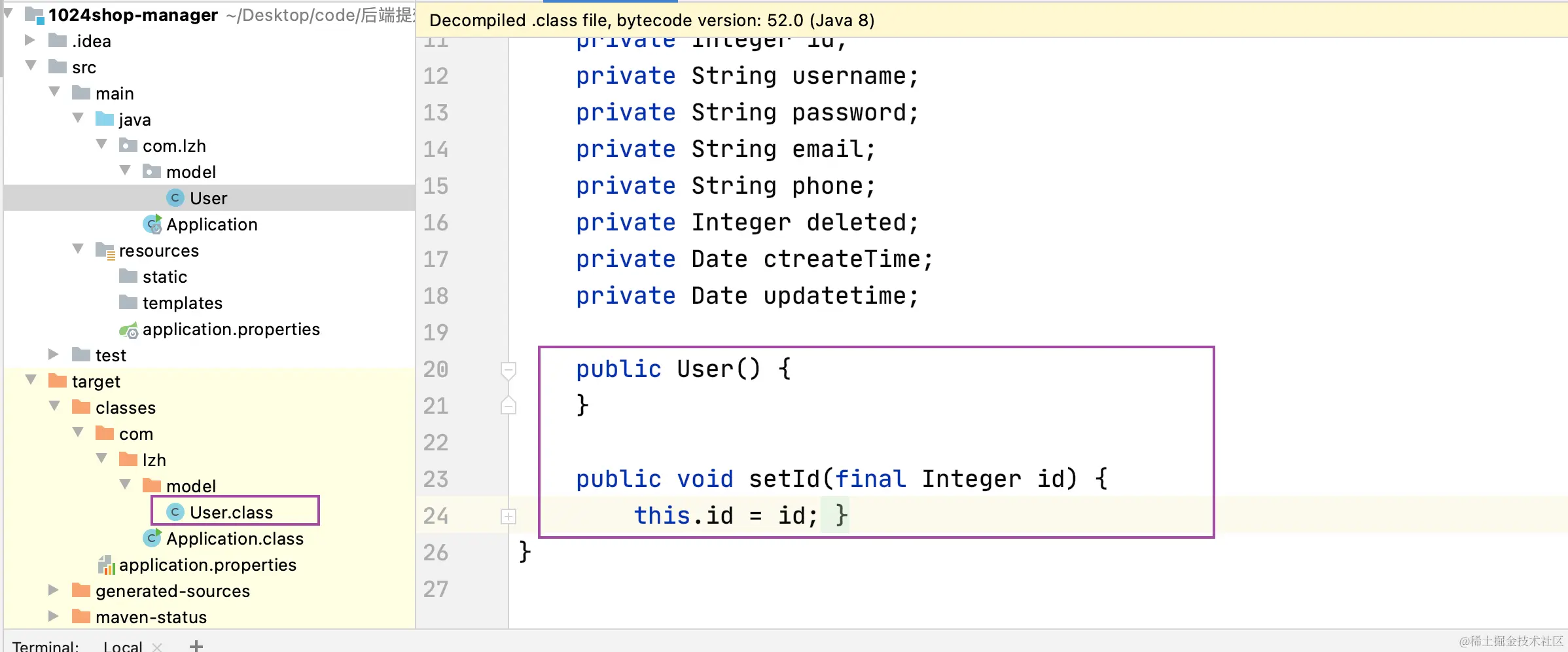Viewport: 1568px width, 652px height.
Task: Open the Terminal tool window tab
Action: tap(45, 645)
